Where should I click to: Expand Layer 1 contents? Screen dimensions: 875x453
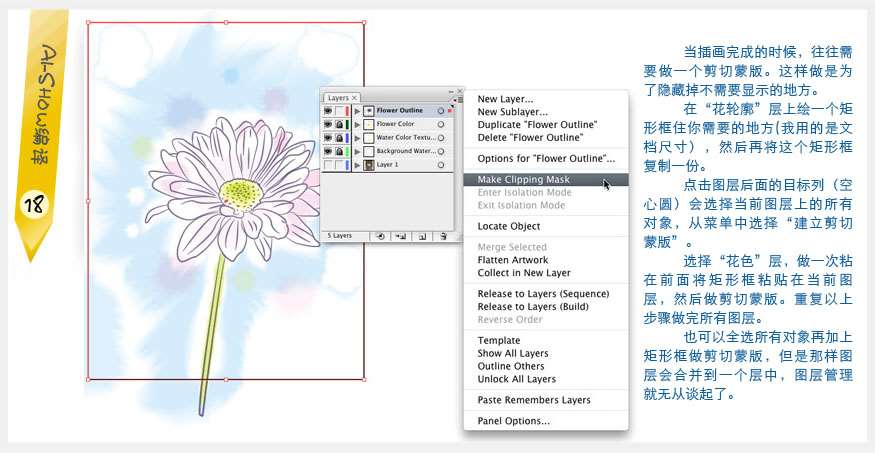coord(357,165)
